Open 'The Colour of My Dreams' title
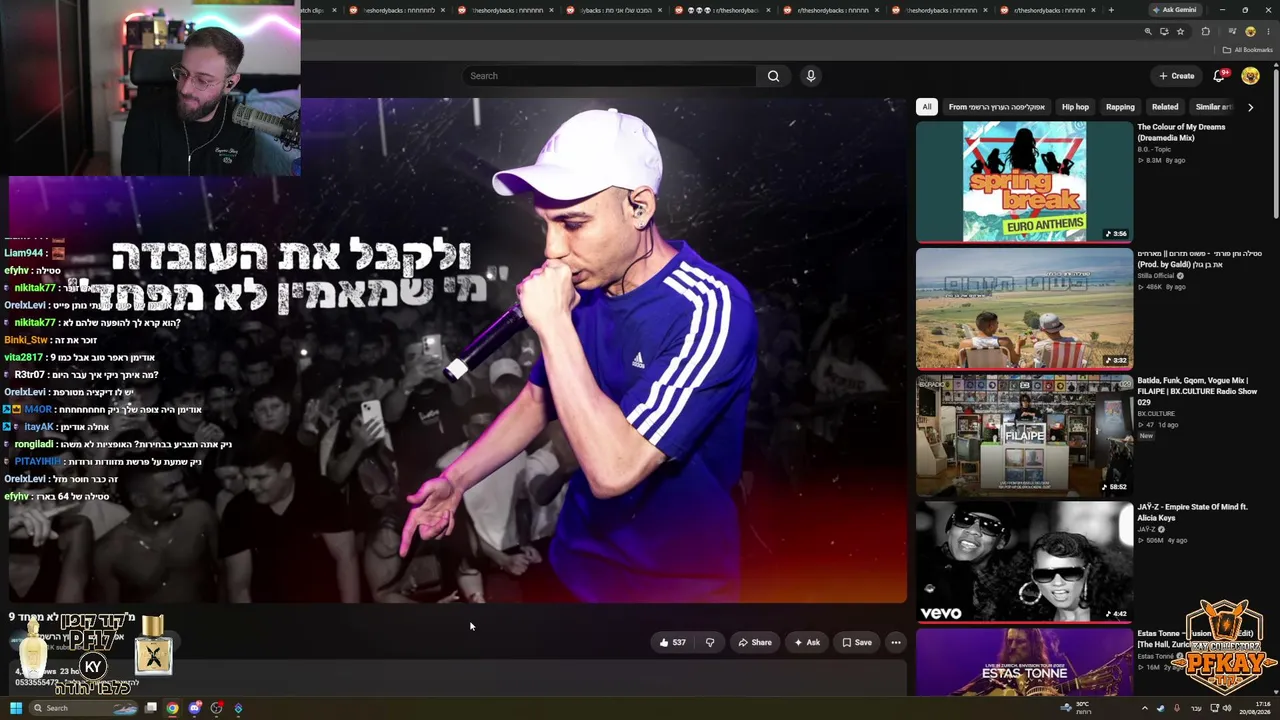Viewport: 1280px width, 720px height. (1181, 132)
